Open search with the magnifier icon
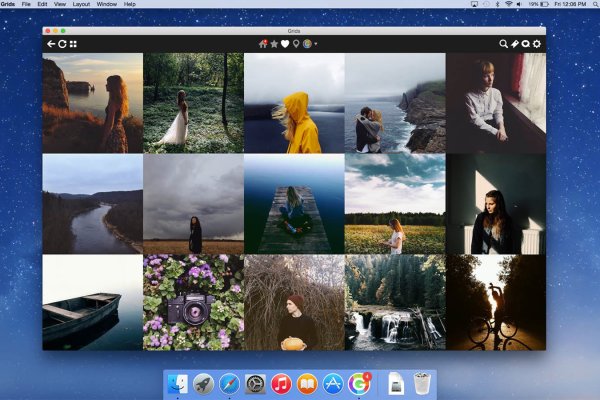Viewport: 600px width, 400px height. (504, 44)
